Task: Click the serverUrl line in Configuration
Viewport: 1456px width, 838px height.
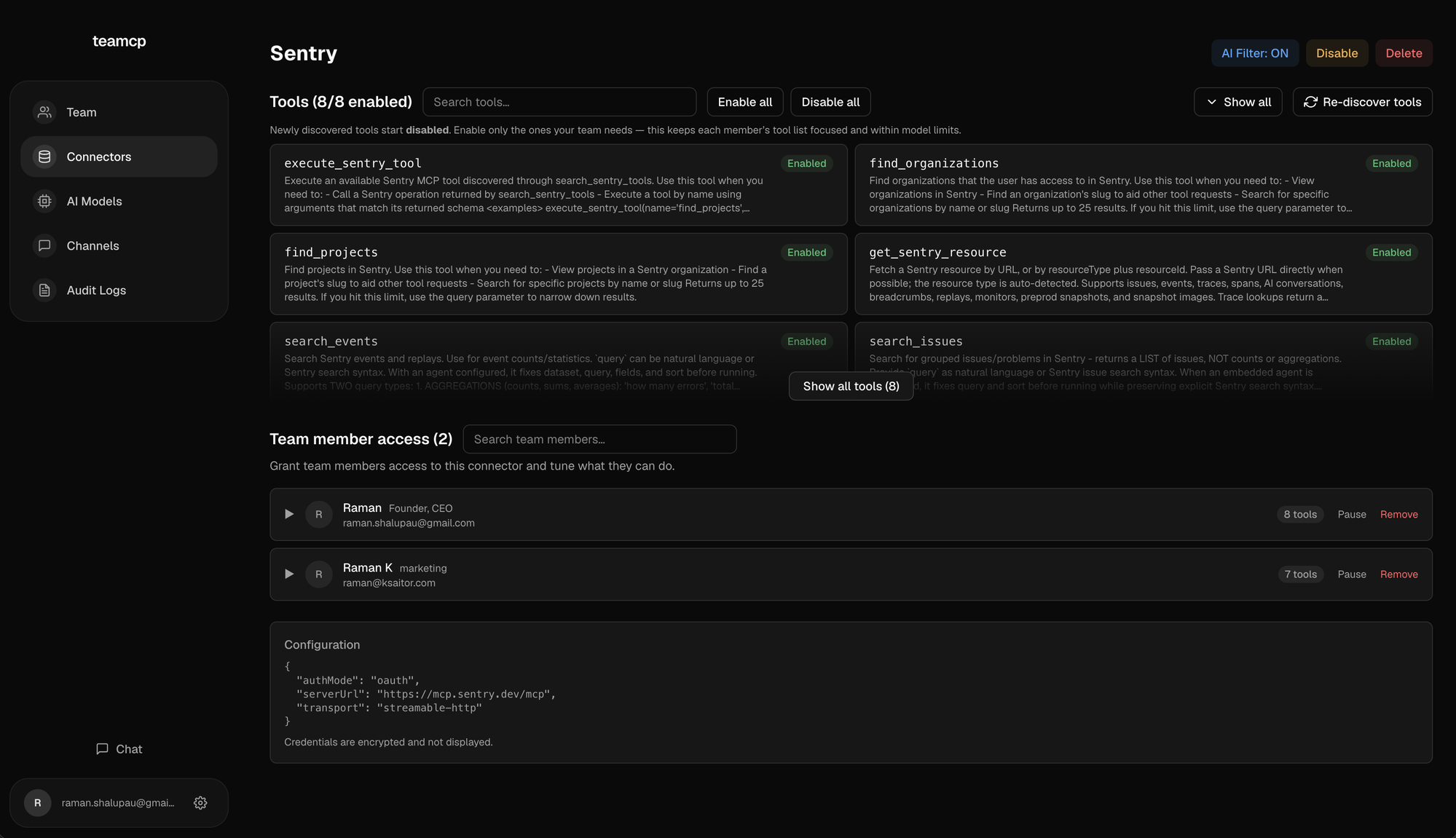Action: pyautogui.click(x=426, y=694)
